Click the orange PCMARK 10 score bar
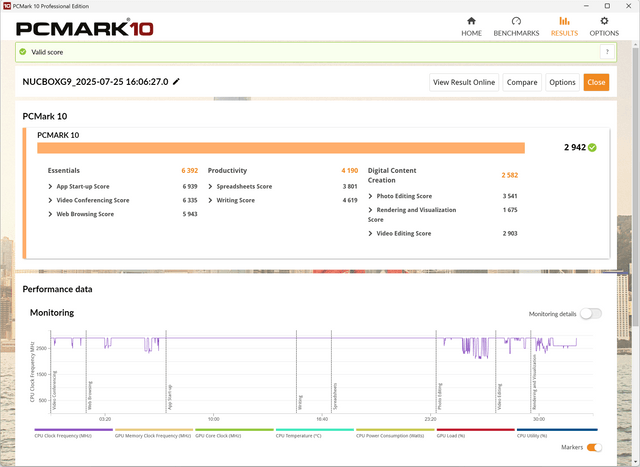The image size is (640, 467). [281, 148]
